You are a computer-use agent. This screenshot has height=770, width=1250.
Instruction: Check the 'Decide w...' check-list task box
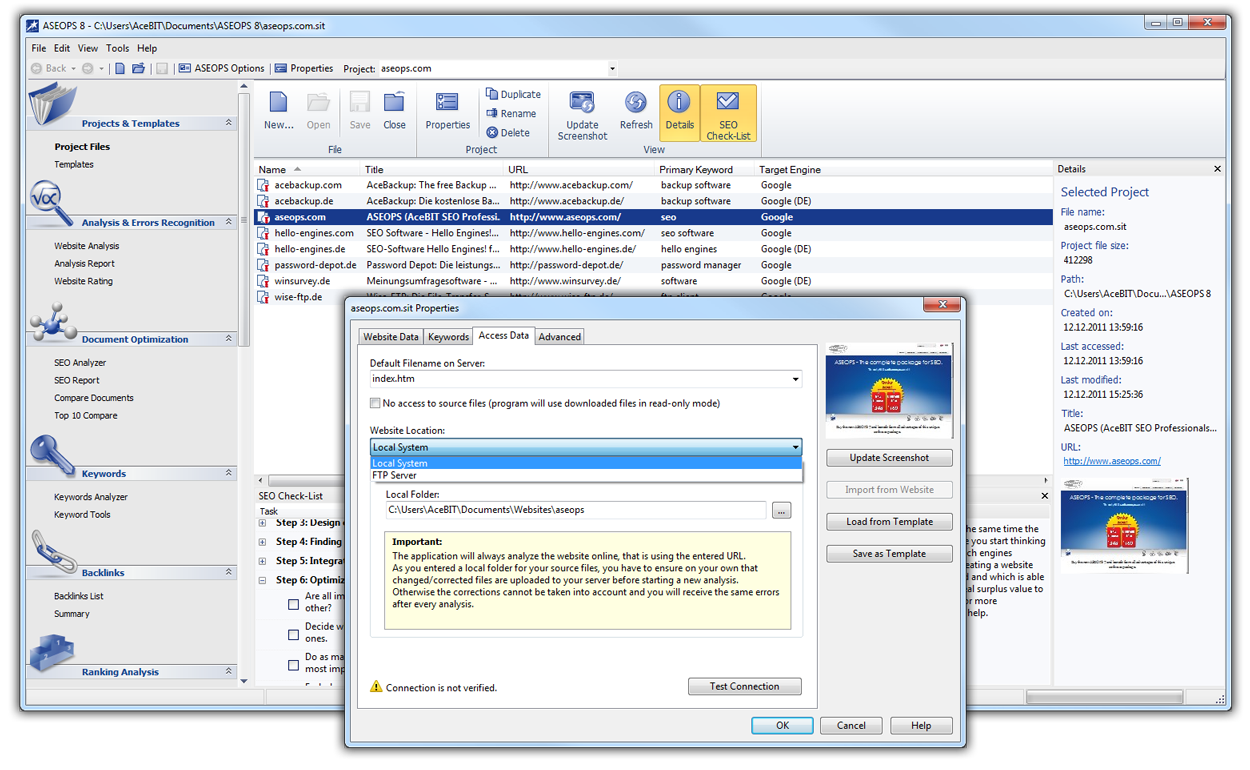[293, 634]
